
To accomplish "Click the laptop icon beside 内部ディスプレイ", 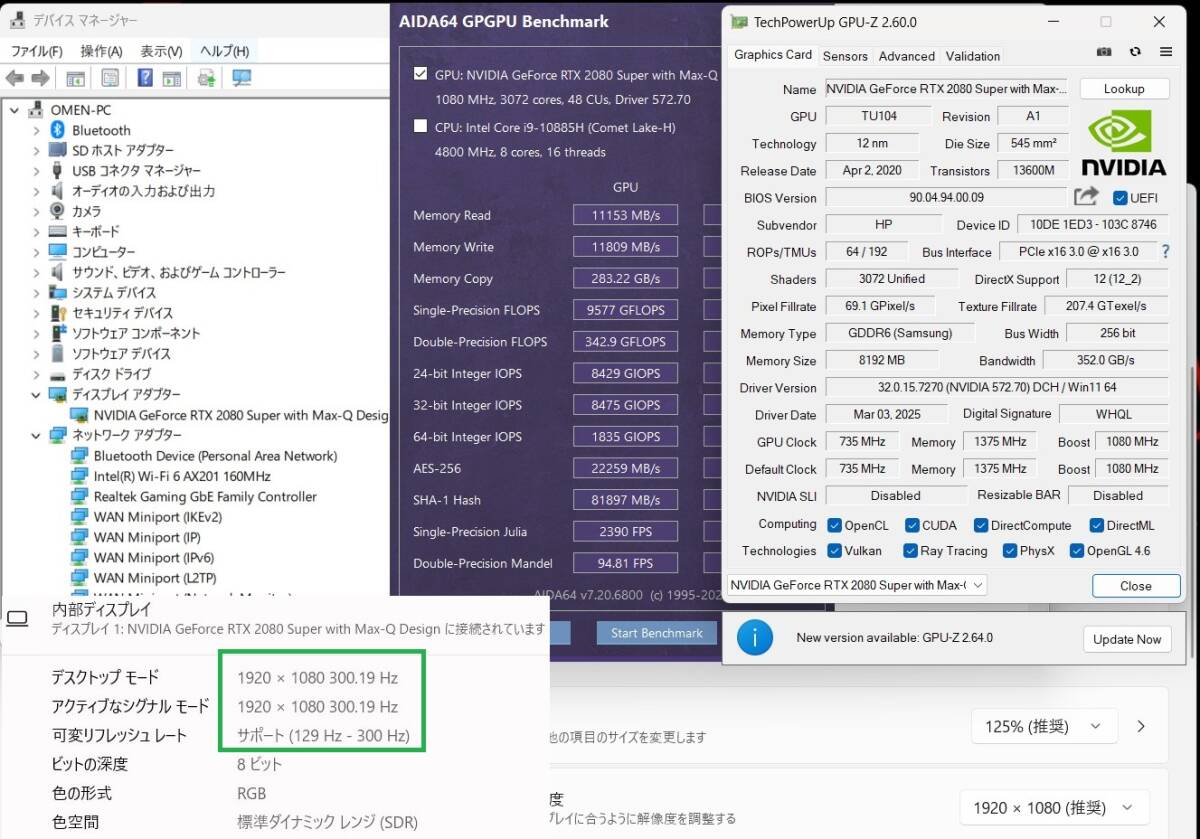I will point(16,619).
